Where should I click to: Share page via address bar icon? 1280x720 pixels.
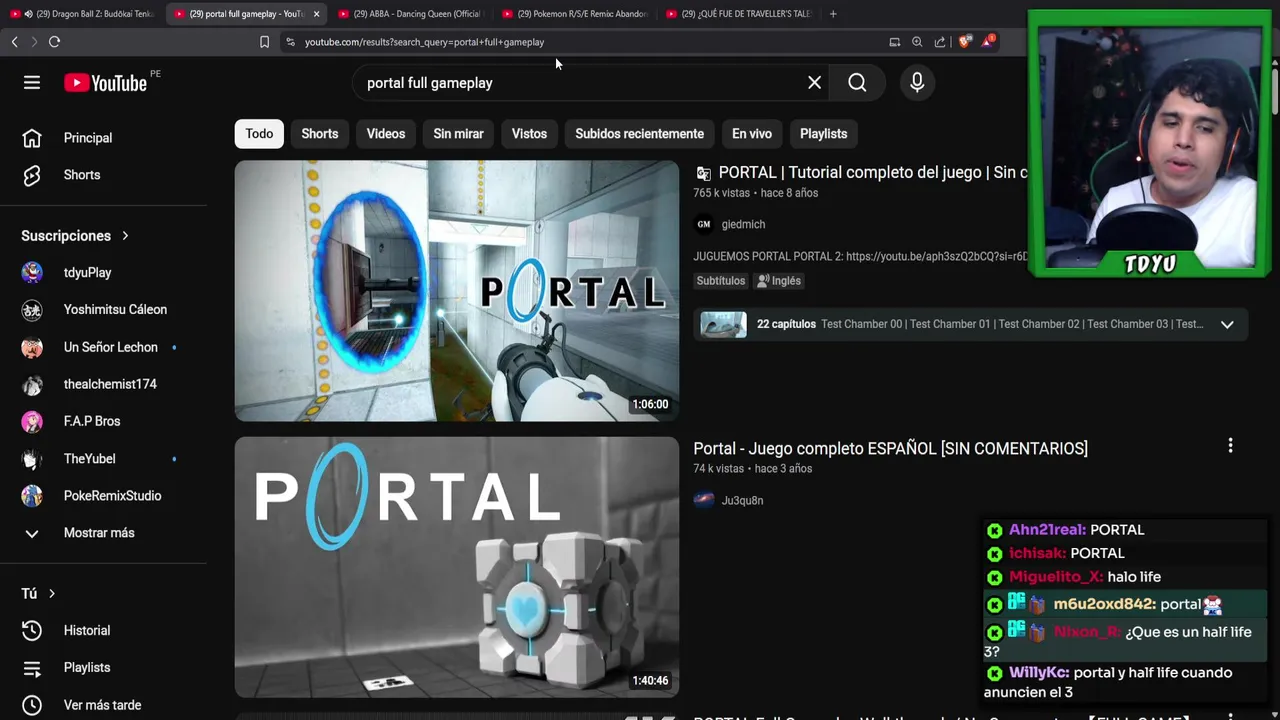point(940,42)
